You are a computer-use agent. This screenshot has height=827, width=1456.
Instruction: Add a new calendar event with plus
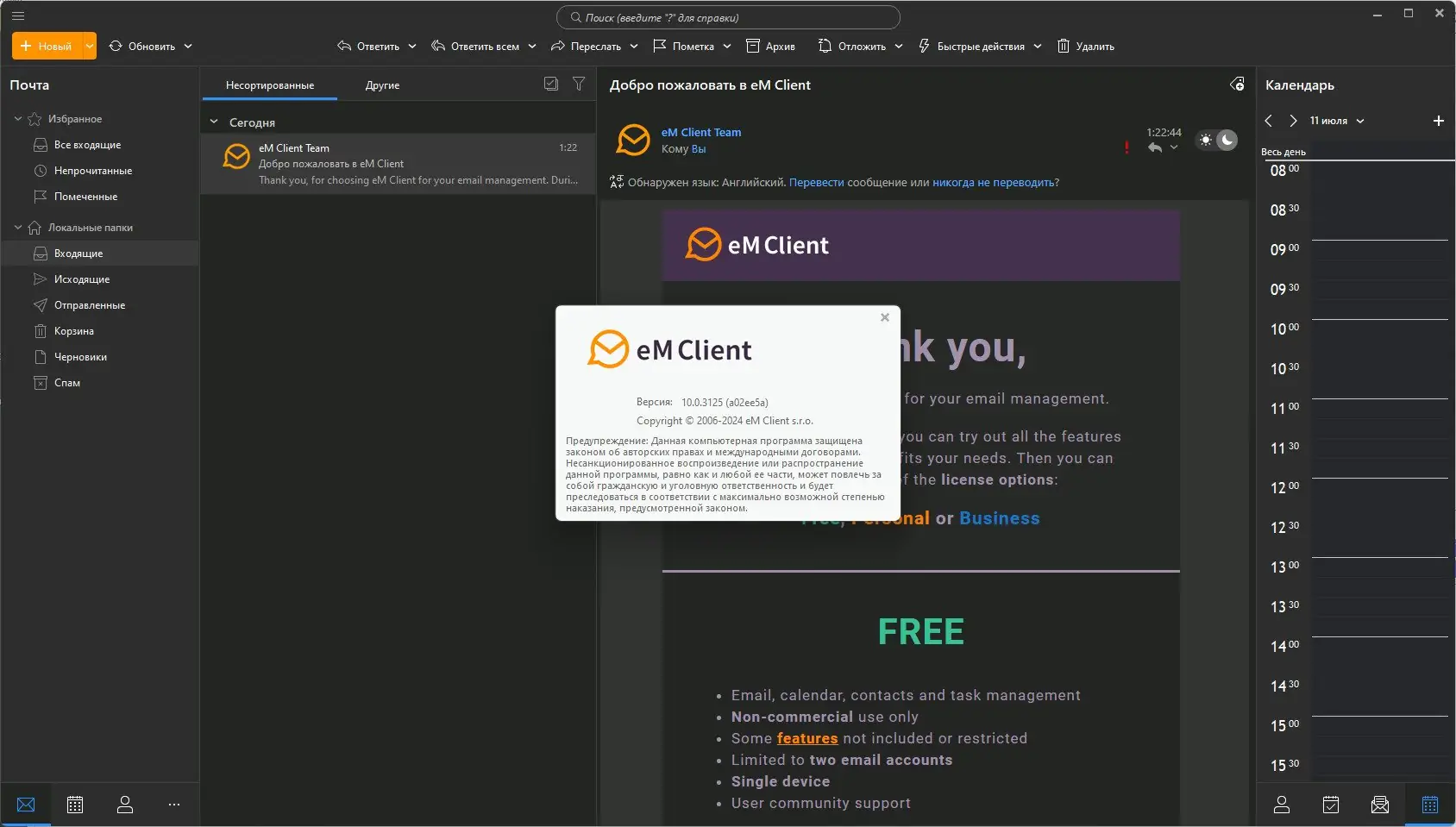click(x=1438, y=121)
